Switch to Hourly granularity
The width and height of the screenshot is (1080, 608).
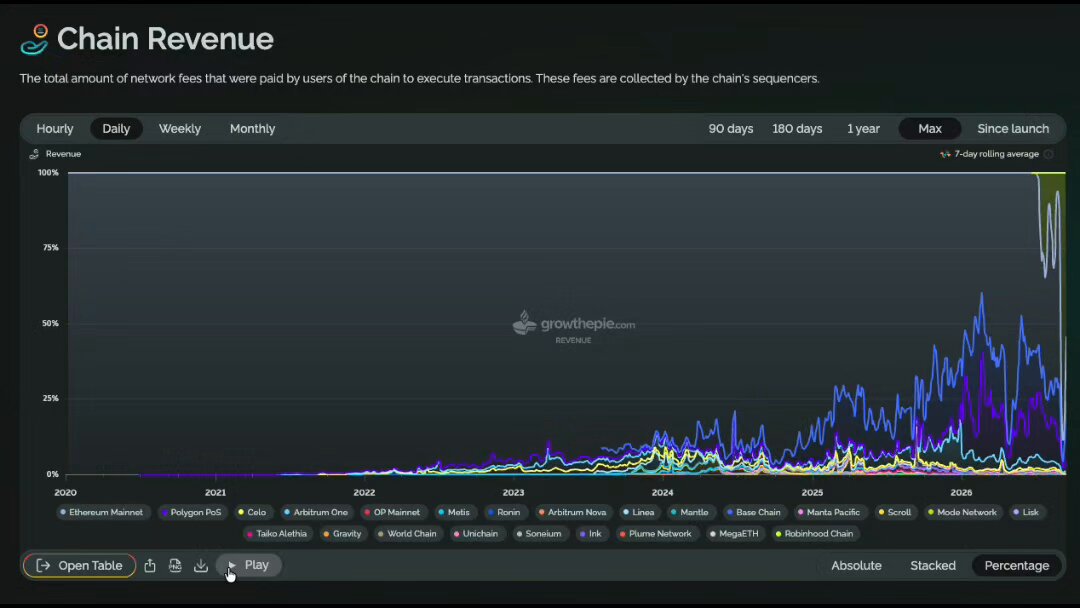point(54,129)
